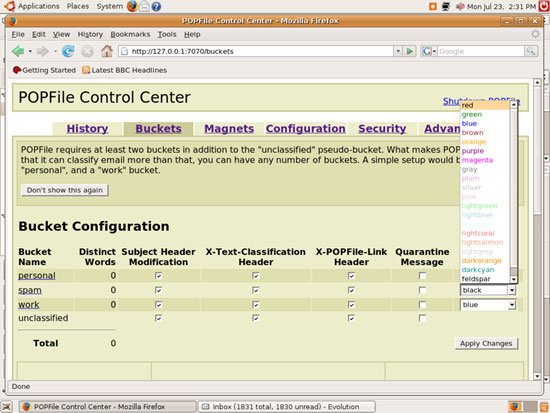
Task: Open the forward button history dropdown arrow
Action: tap(55, 51)
